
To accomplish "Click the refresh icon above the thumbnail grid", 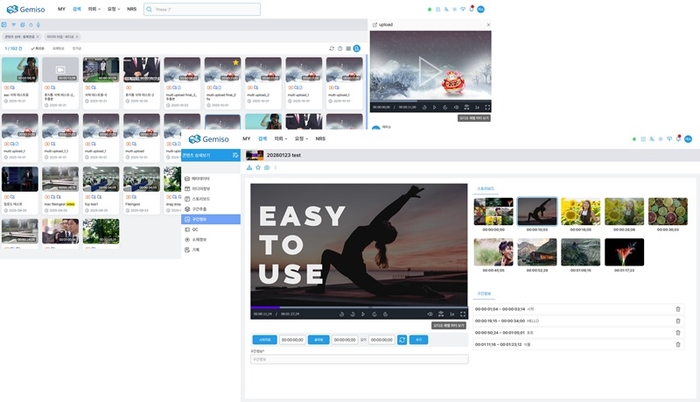I will point(331,48).
